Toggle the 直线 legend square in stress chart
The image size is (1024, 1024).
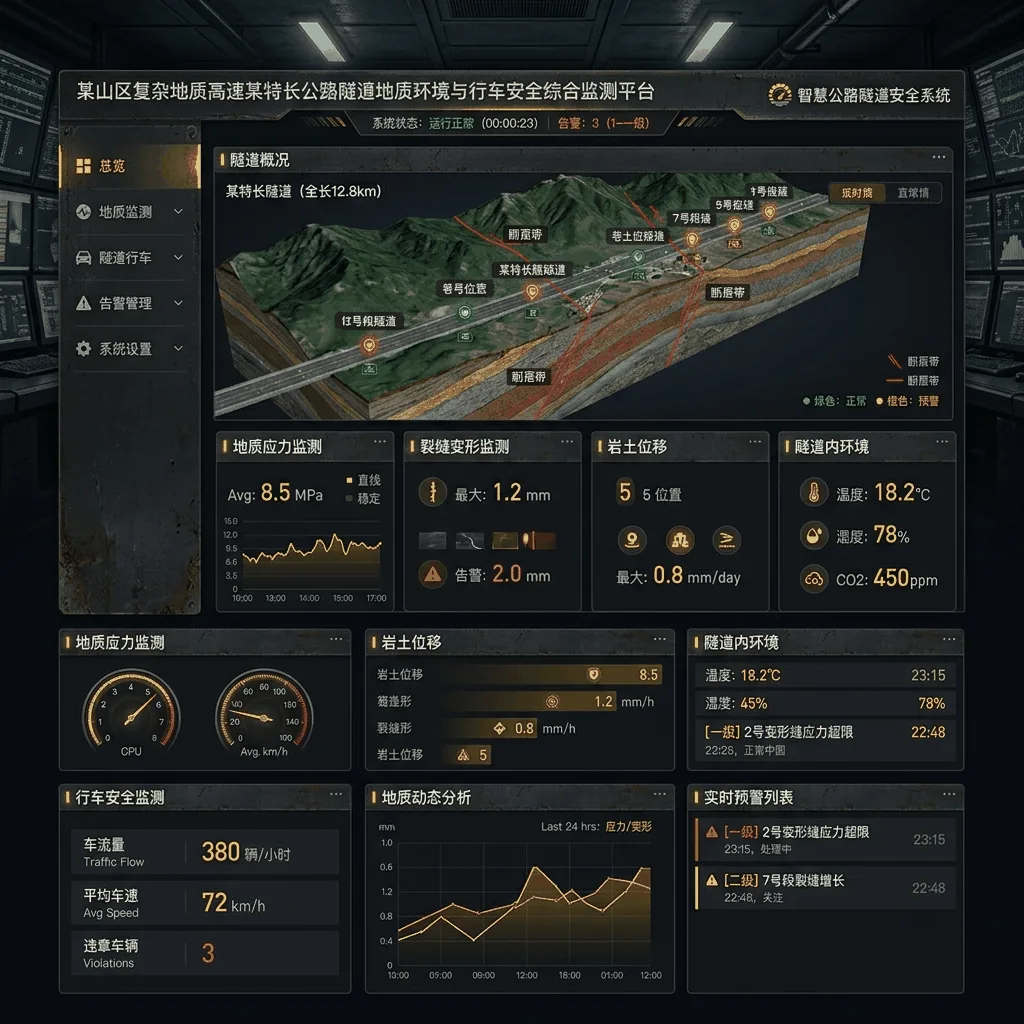click(349, 480)
